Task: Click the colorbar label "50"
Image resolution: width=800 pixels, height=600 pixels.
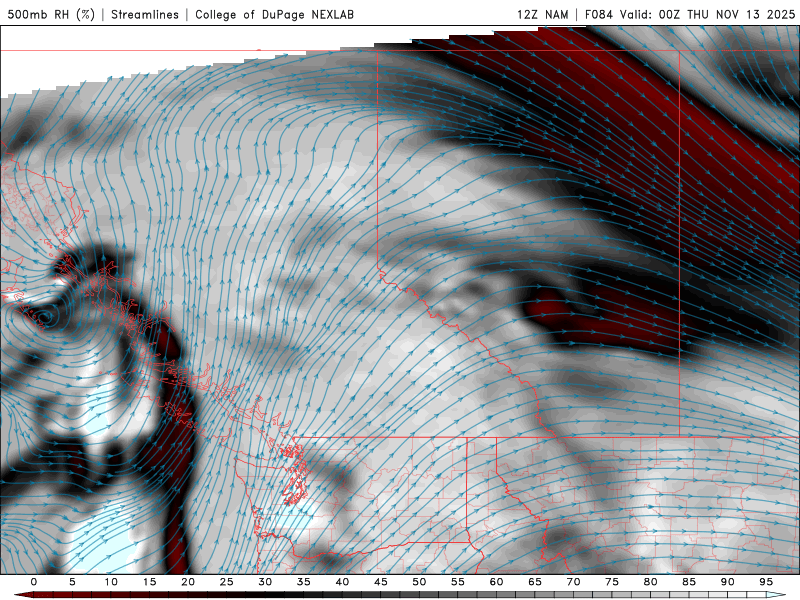Action: 419,582
